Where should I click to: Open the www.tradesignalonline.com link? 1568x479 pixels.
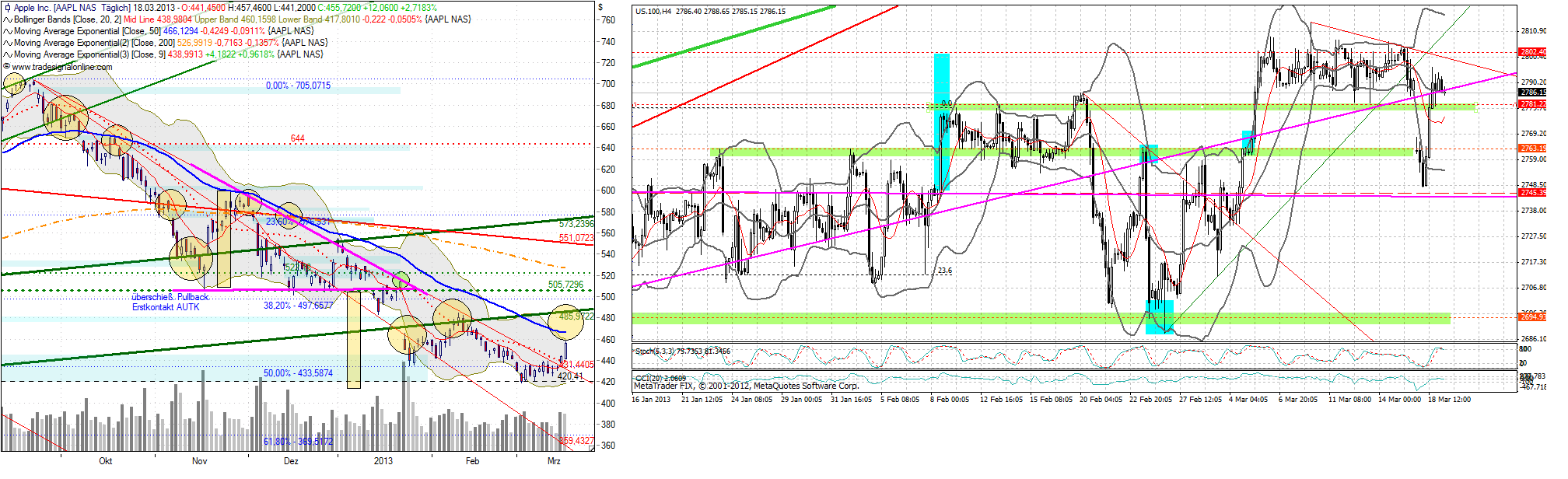(x=62, y=67)
